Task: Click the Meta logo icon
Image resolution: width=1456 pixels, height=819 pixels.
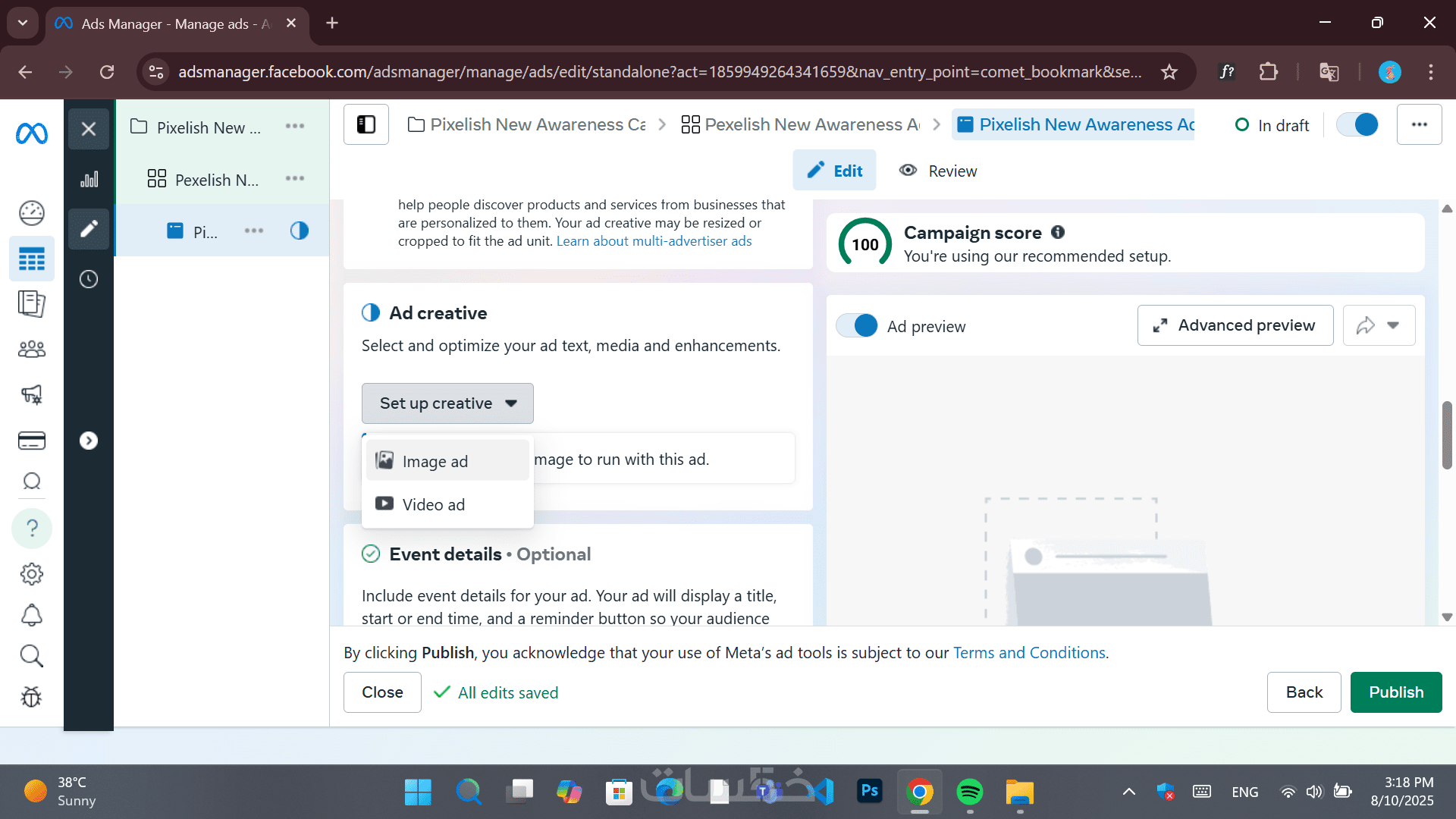Action: click(x=32, y=134)
